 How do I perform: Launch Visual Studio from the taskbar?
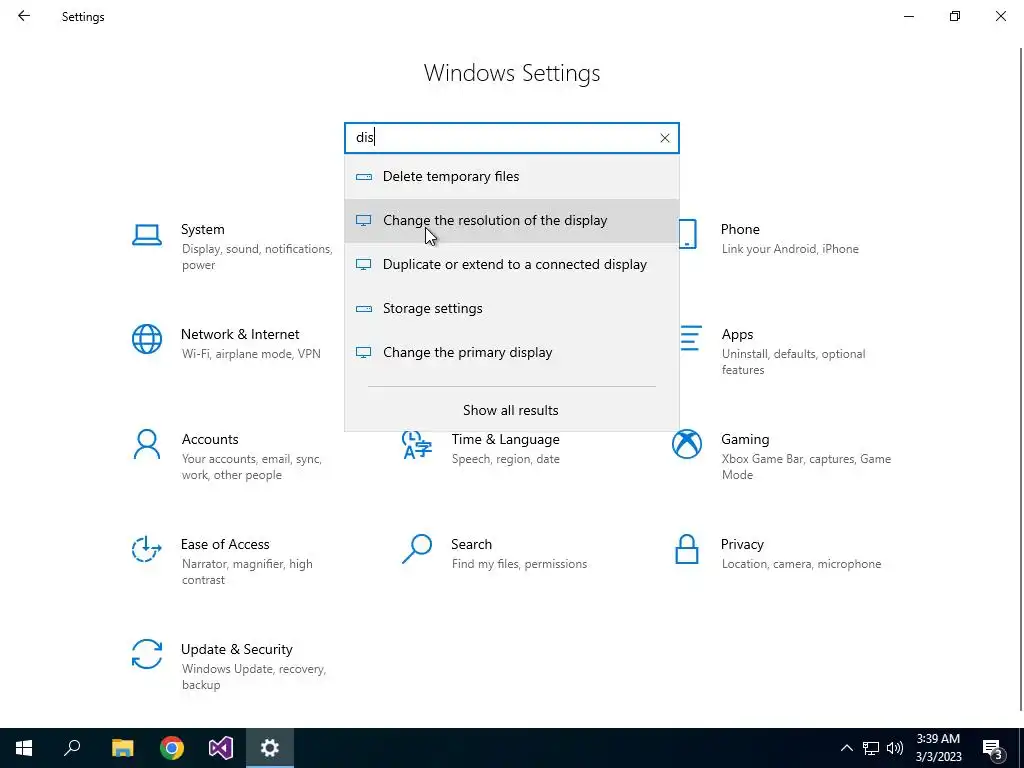click(221, 748)
